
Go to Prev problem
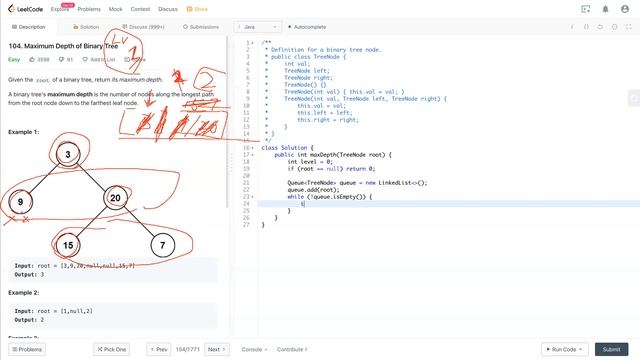tap(158, 349)
